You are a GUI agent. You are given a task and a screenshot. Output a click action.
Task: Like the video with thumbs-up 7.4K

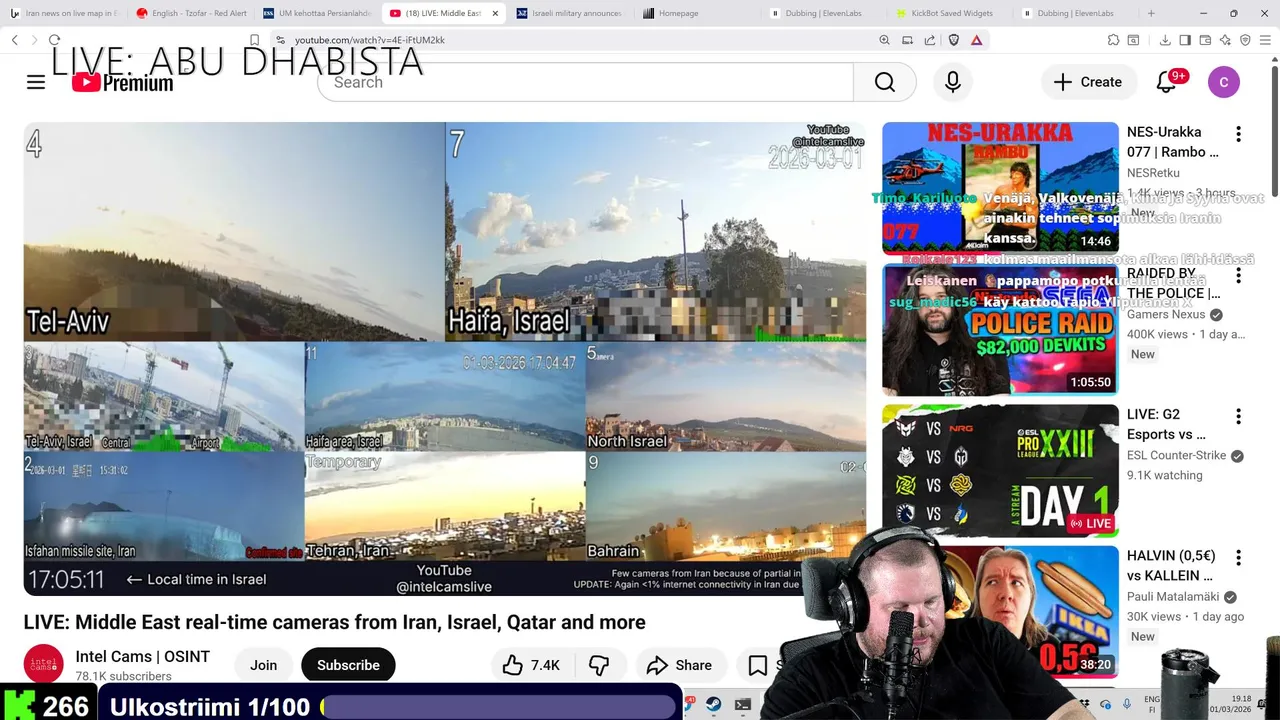pyautogui.click(x=532, y=665)
